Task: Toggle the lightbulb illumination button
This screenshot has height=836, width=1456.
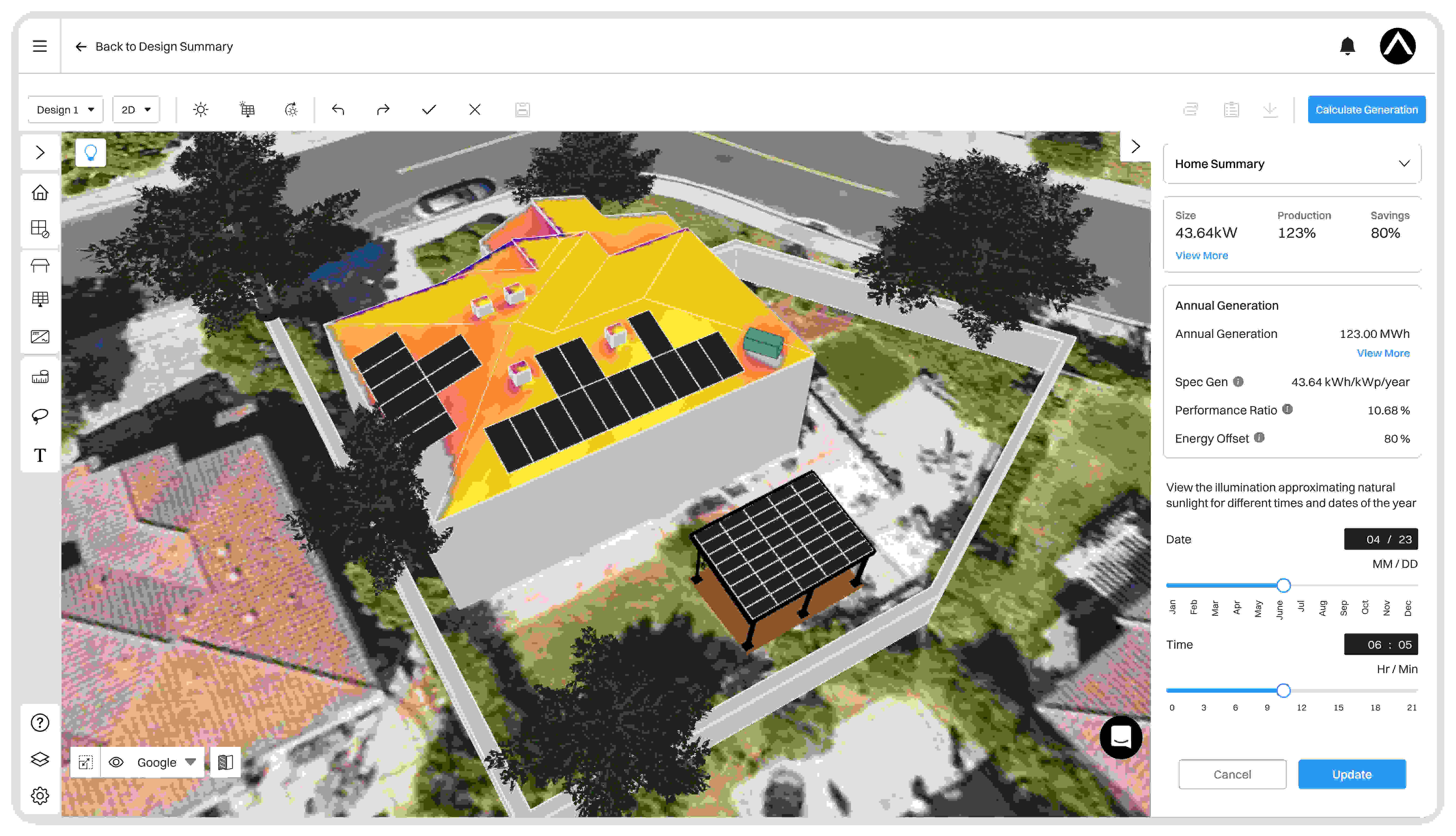Action: click(91, 153)
